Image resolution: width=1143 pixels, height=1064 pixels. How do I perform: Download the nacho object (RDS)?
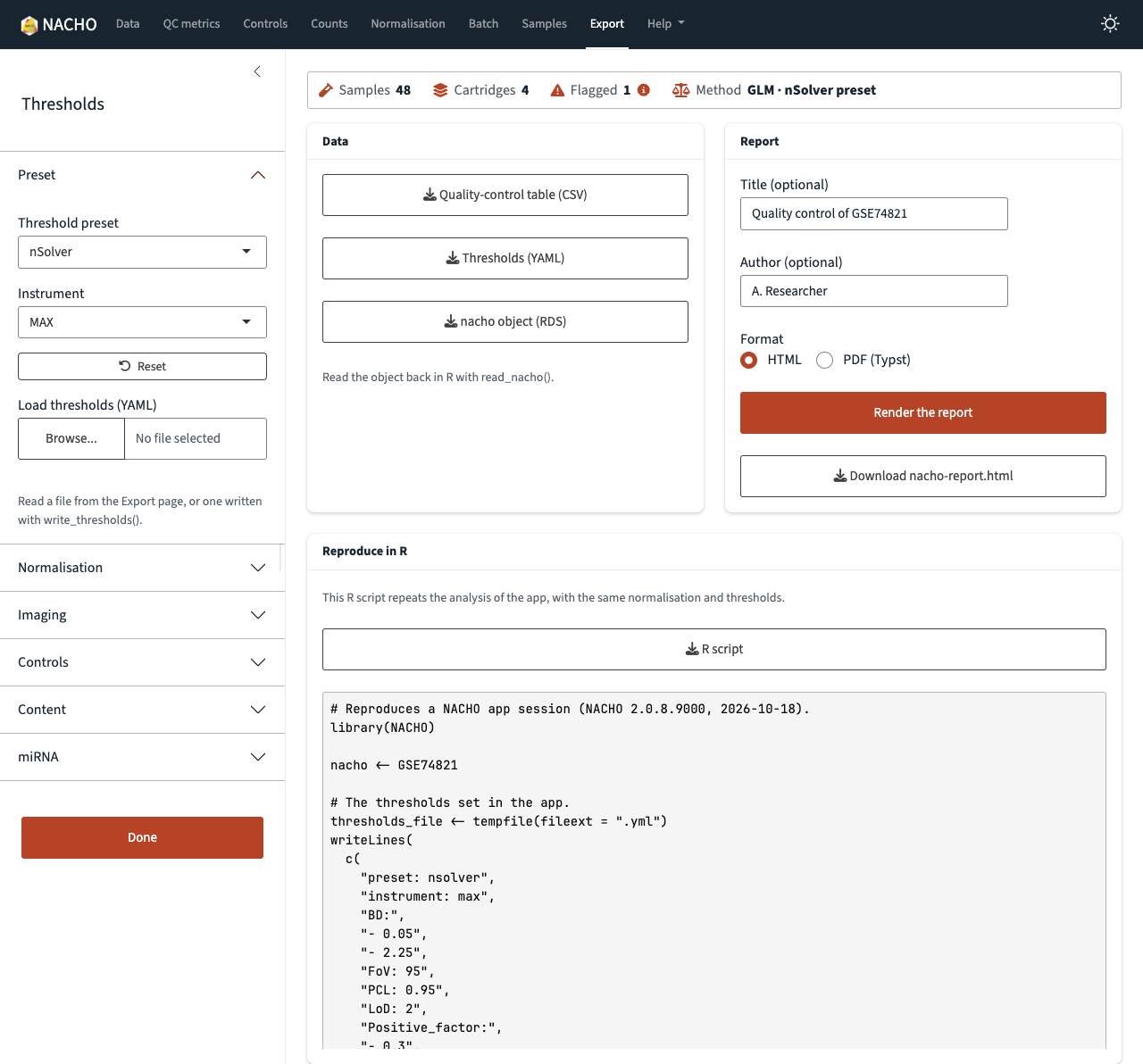pos(505,321)
